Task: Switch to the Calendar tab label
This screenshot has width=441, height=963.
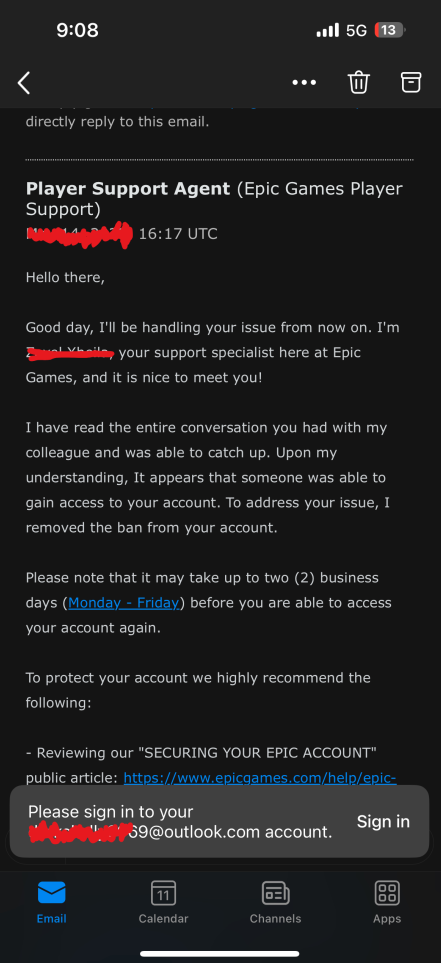Action: click(163, 919)
